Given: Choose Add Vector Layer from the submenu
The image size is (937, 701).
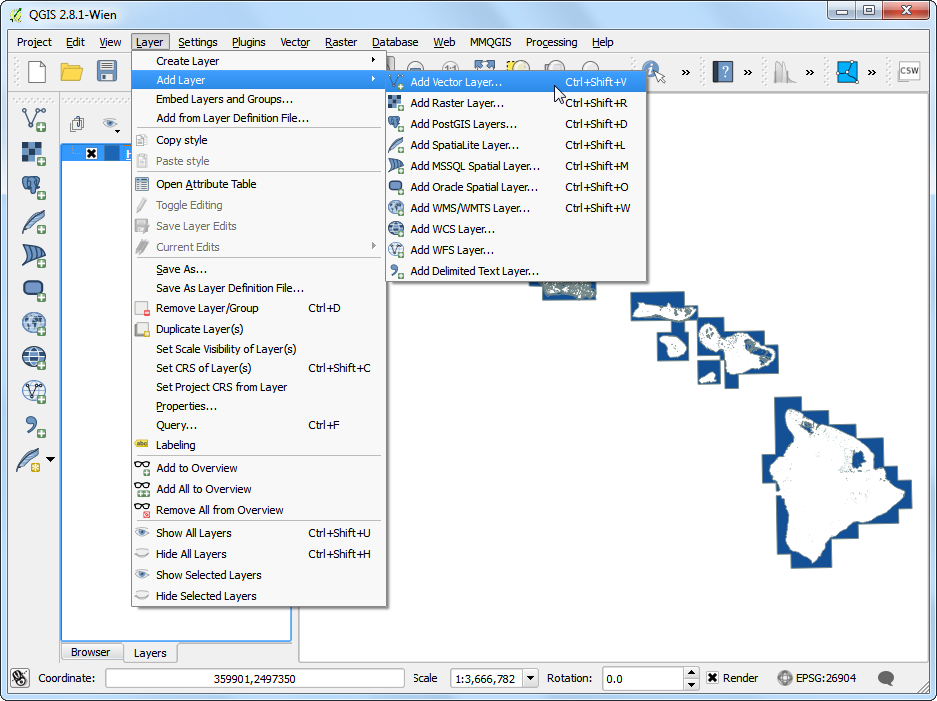Looking at the screenshot, I should [x=516, y=82].
